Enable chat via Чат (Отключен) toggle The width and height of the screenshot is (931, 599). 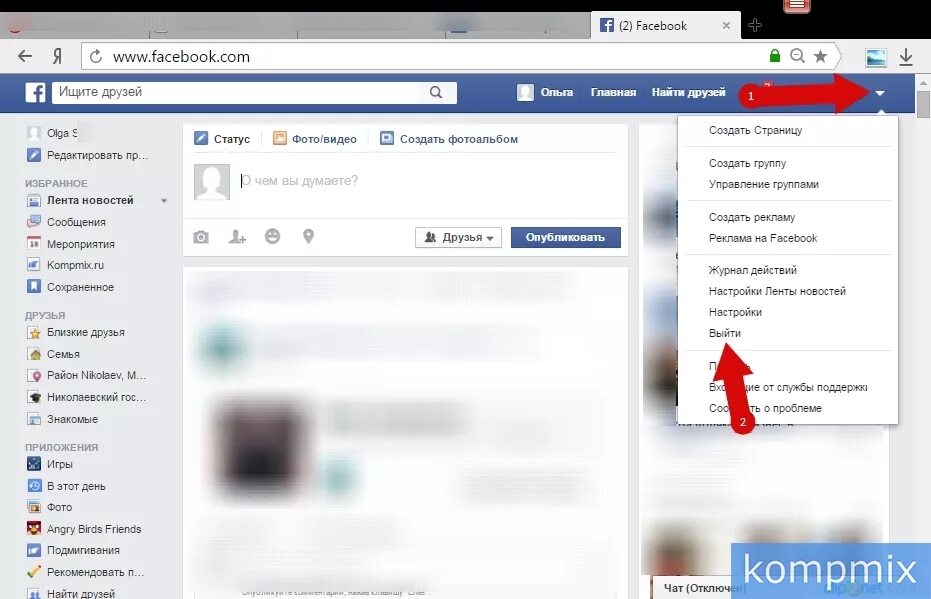point(705,588)
